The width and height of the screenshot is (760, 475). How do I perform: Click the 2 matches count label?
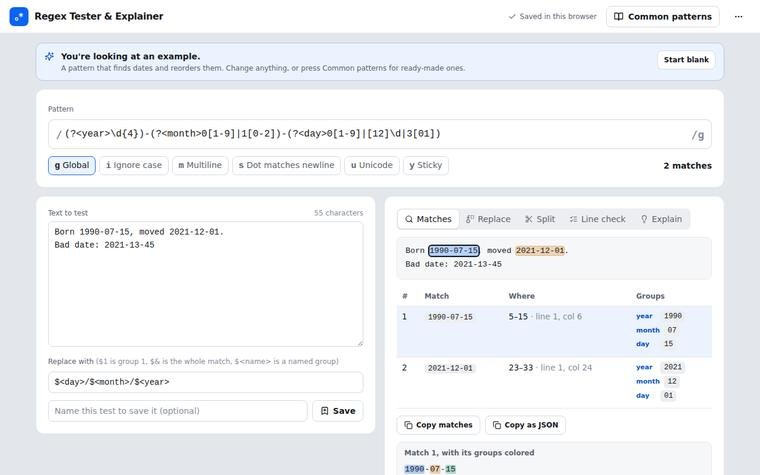pyautogui.click(x=687, y=166)
